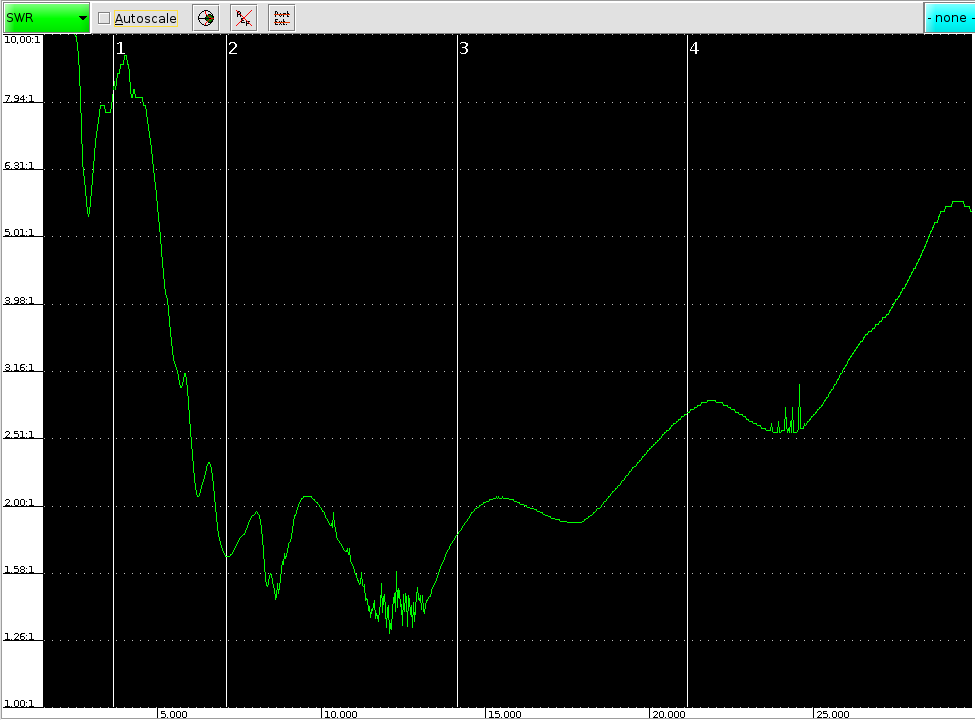Click the 2,00:1 SWR axis label
The width and height of the screenshot is (975, 720).
(21, 502)
